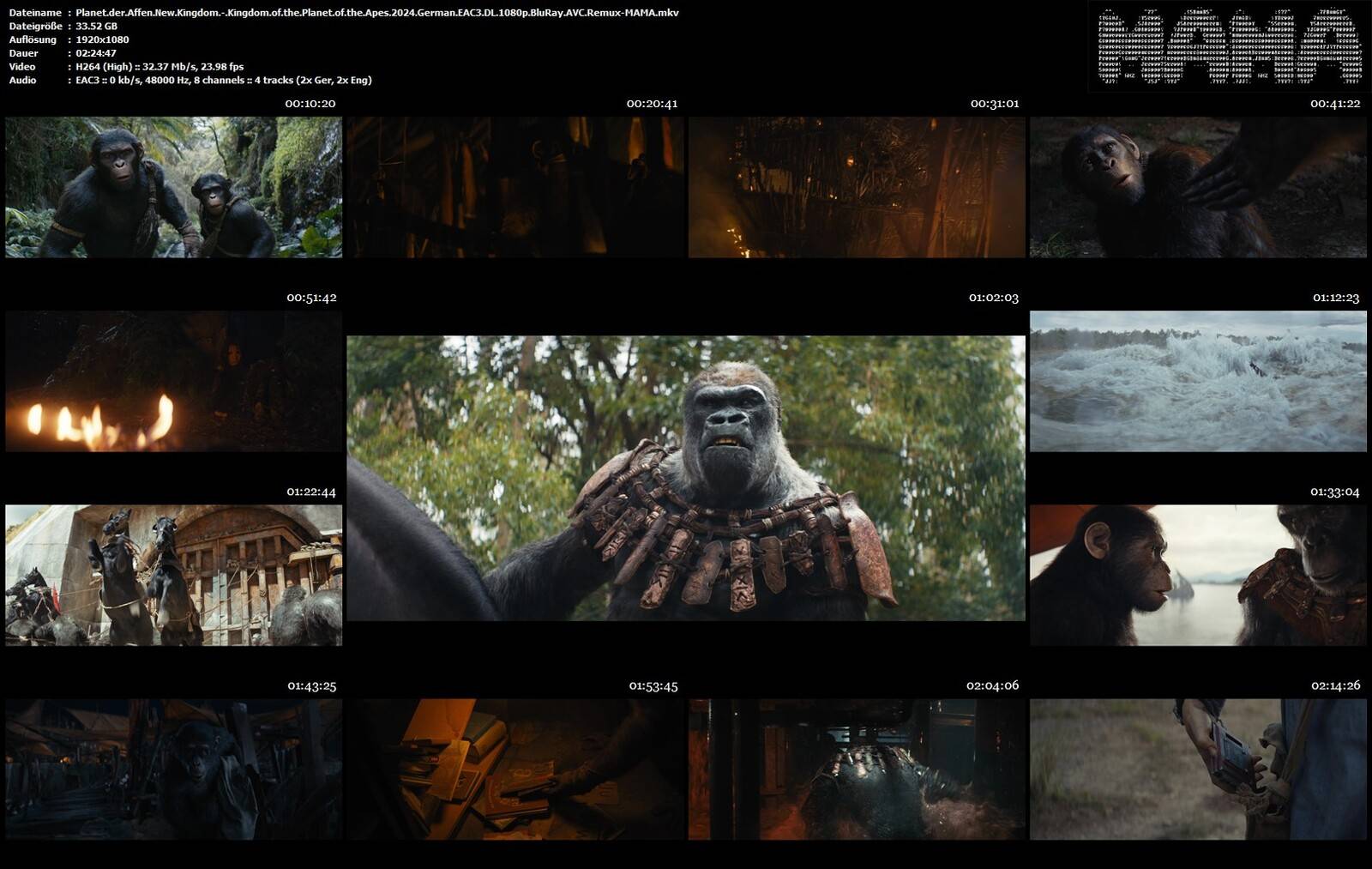Open the two apes facing thumbnail 01:33:04
The height and width of the screenshot is (869, 1372).
1198,575
